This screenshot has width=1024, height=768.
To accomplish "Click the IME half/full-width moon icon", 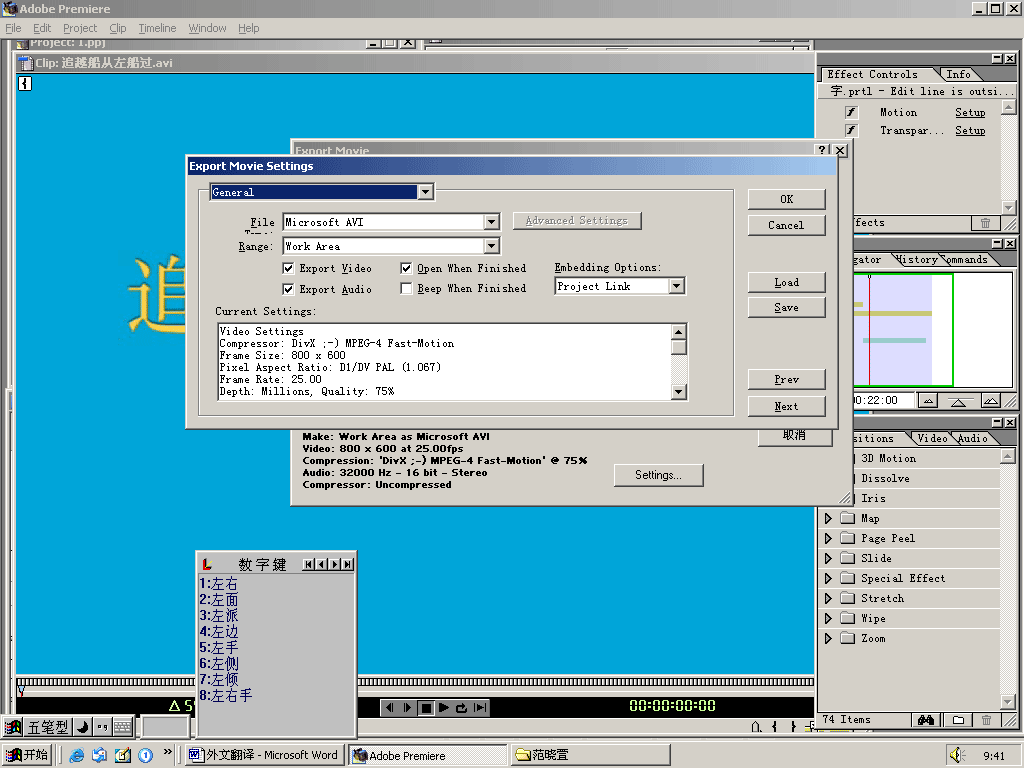I will tap(83, 726).
